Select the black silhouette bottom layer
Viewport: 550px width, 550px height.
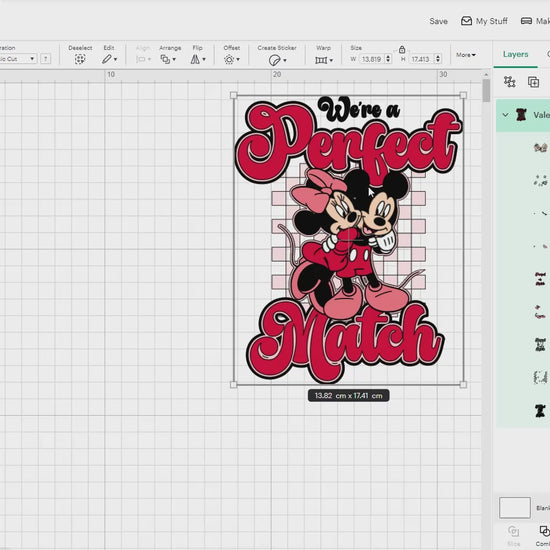click(x=541, y=410)
